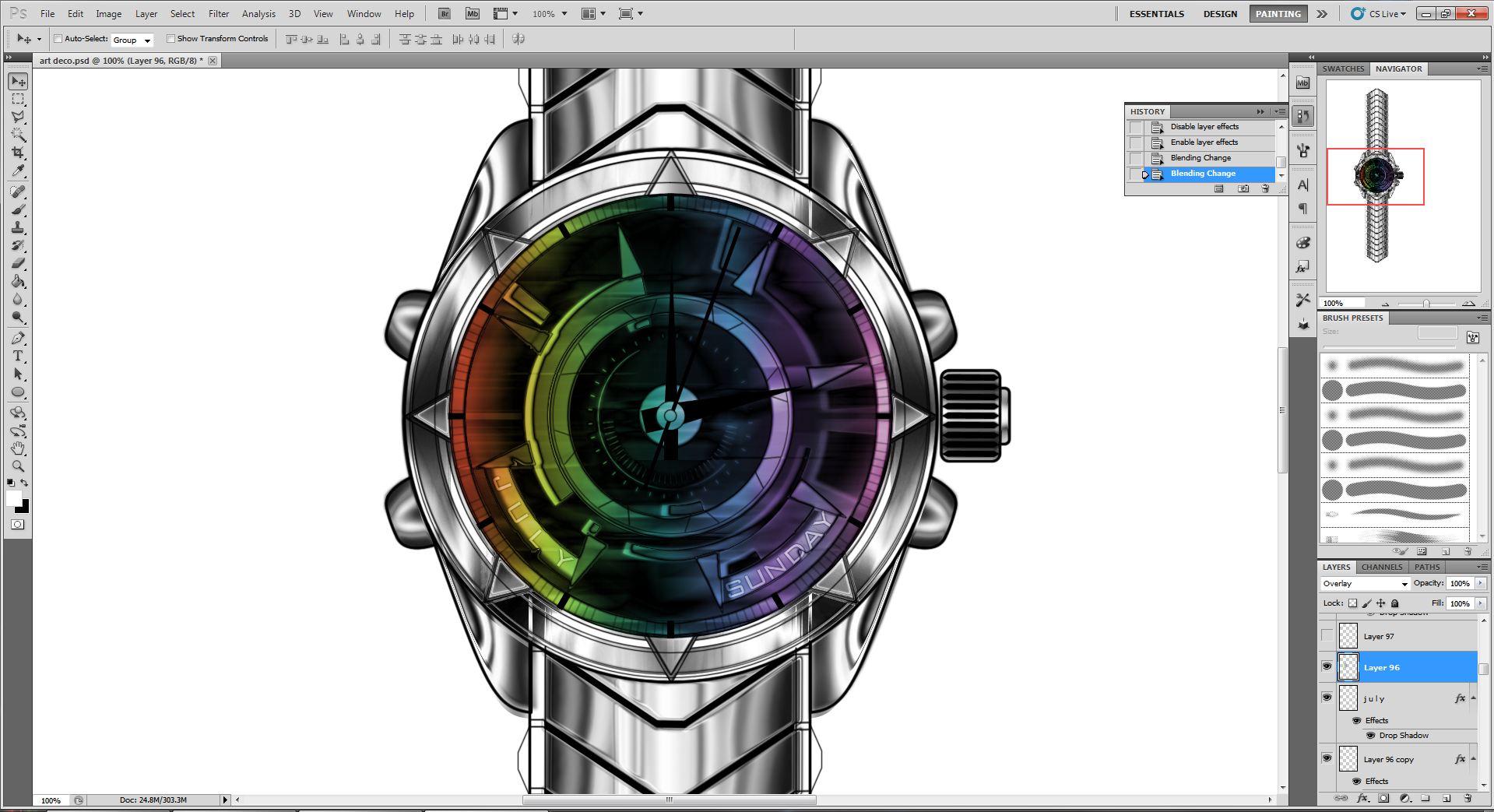Screen dimensions: 1494x812
Task: Select the Eyedropper tool
Action: pos(18,171)
